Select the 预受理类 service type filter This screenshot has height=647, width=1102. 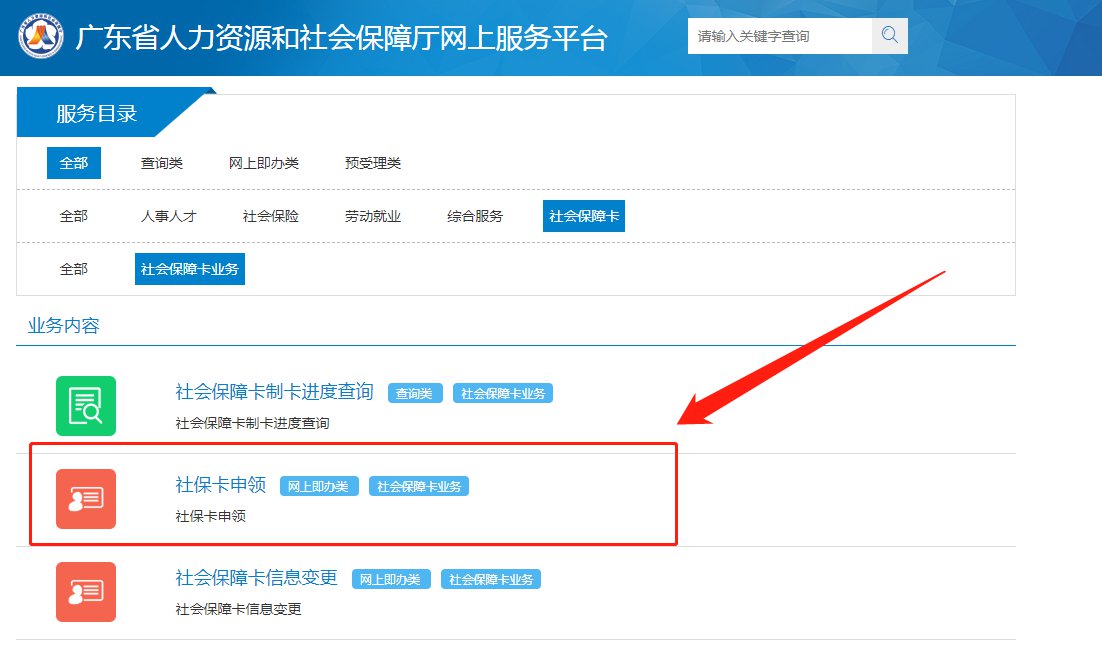coord(373,163)
